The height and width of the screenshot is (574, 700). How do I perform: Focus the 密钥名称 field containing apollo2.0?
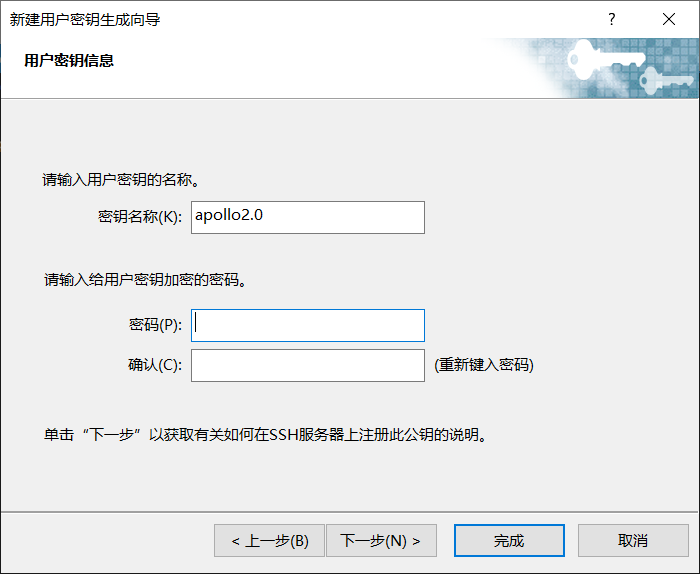[x=308, y=217]
